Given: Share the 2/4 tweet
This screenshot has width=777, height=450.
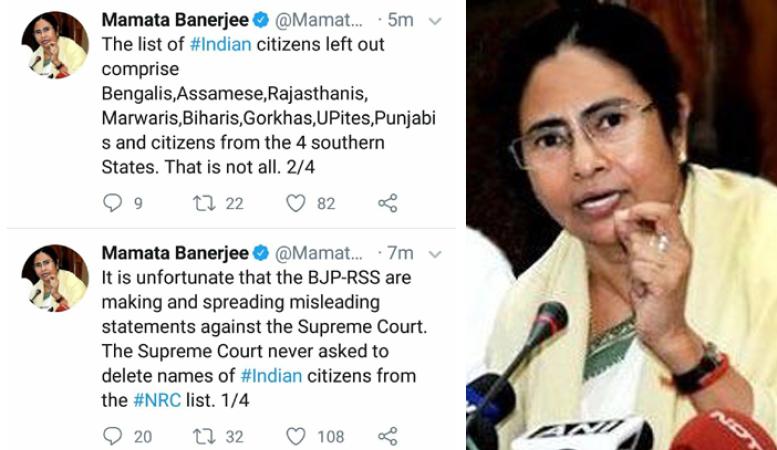Looking at the screenshot, I should coord(388,203).
